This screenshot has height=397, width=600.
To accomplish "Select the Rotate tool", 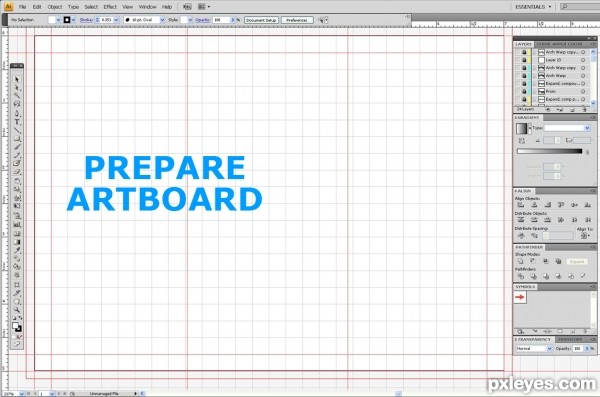I will tap(16, 181).
